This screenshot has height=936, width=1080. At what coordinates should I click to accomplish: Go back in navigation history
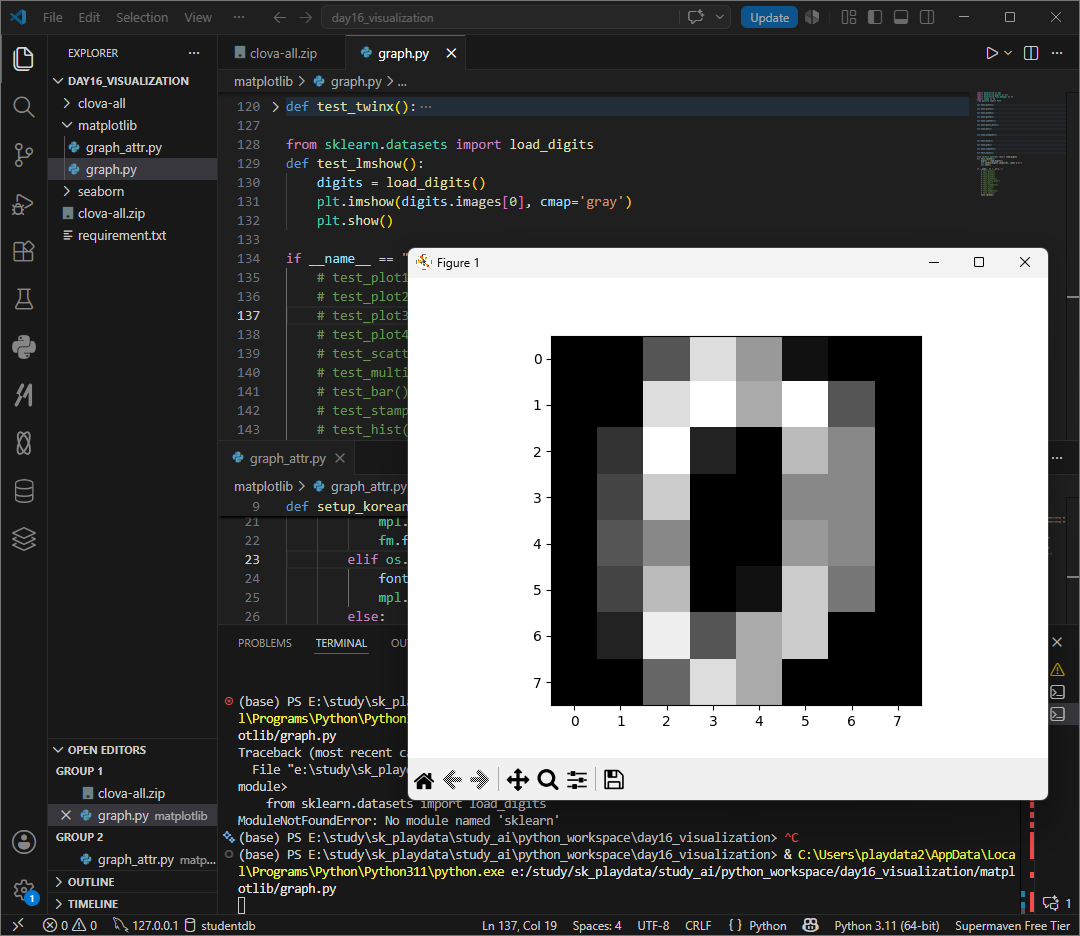[x=279, y=17]
